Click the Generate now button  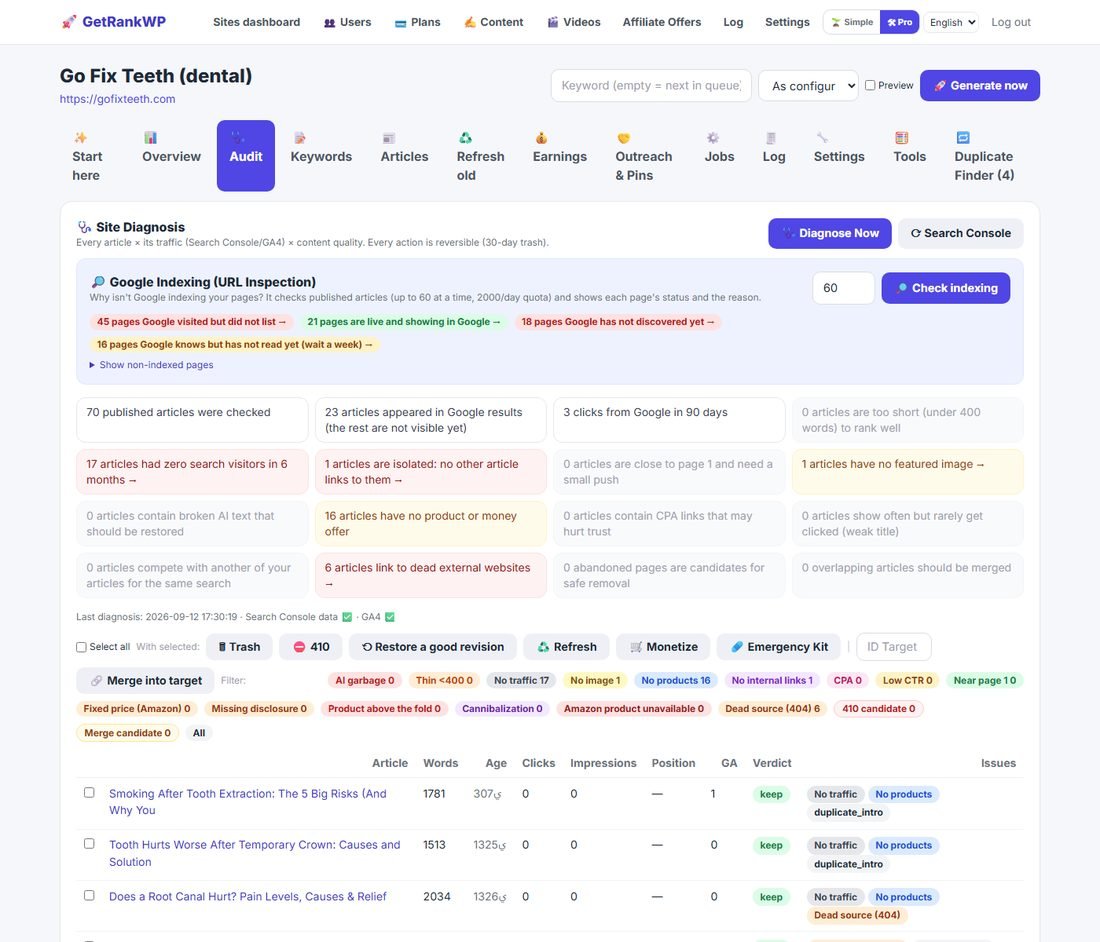979,86
